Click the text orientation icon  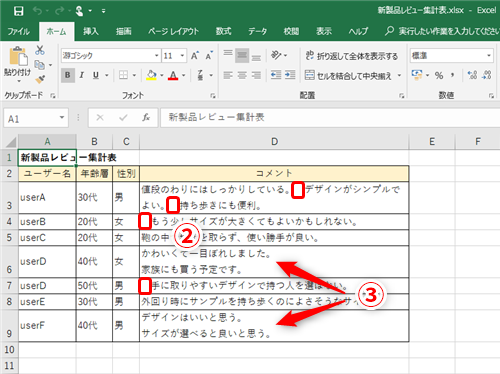(276, 55)
